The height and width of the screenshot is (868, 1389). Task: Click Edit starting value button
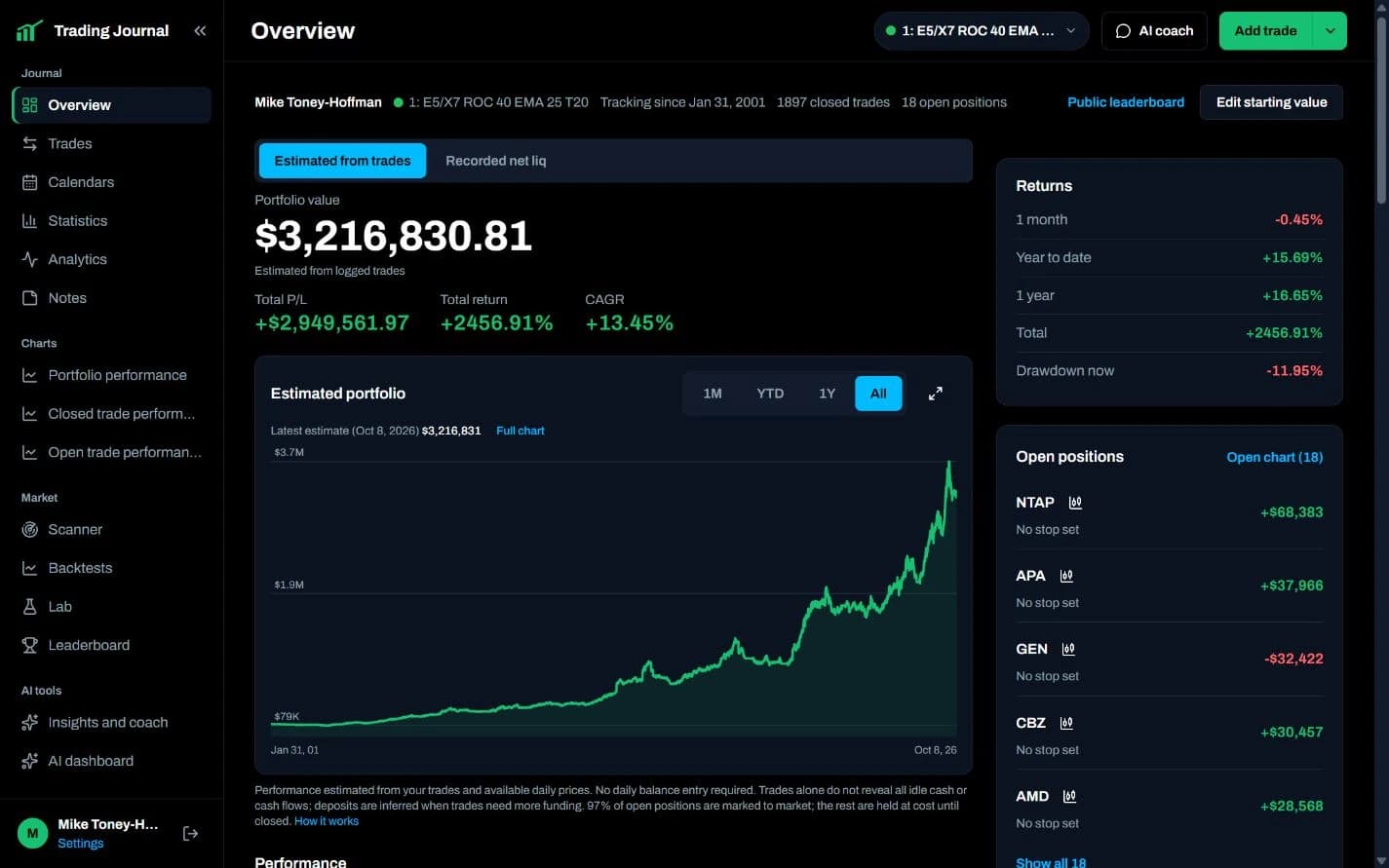[1271, 102]
